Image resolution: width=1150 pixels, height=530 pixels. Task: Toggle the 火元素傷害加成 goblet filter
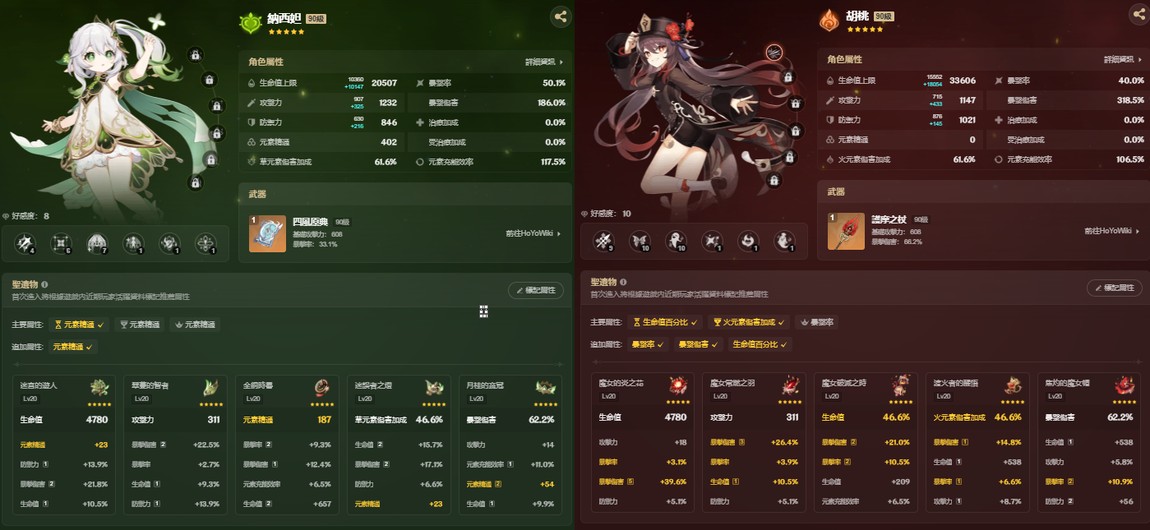(x=749, y=322)
